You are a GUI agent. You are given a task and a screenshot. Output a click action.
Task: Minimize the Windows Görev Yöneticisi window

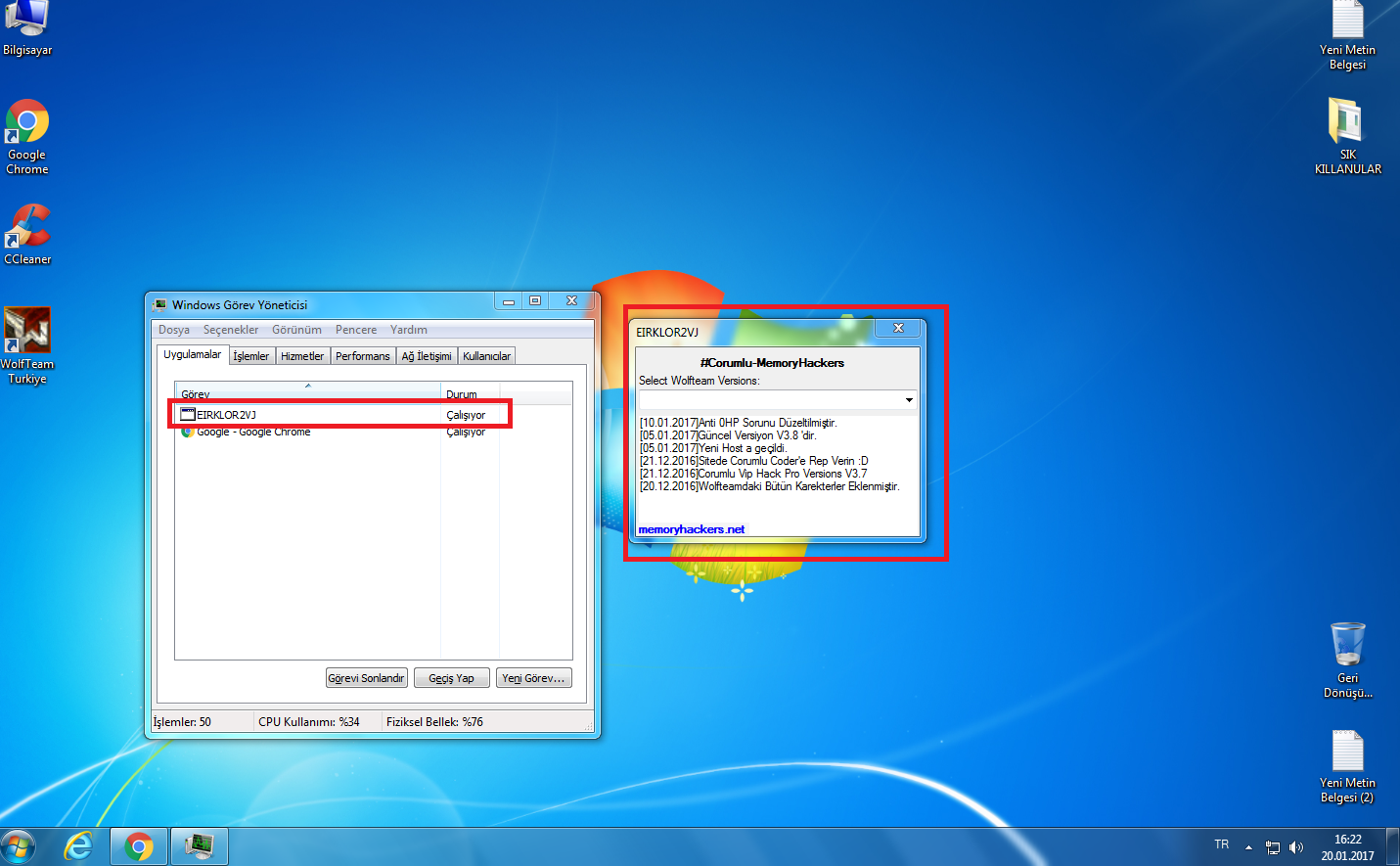click(509, 301)
